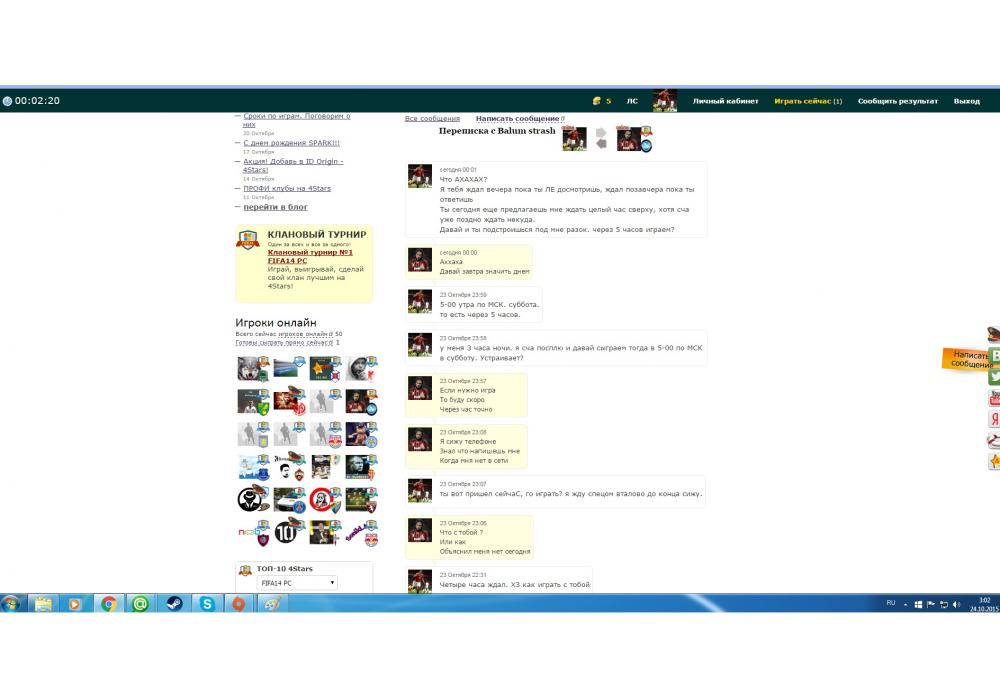Open Steam from the Windows taskbar

point(174,604)
